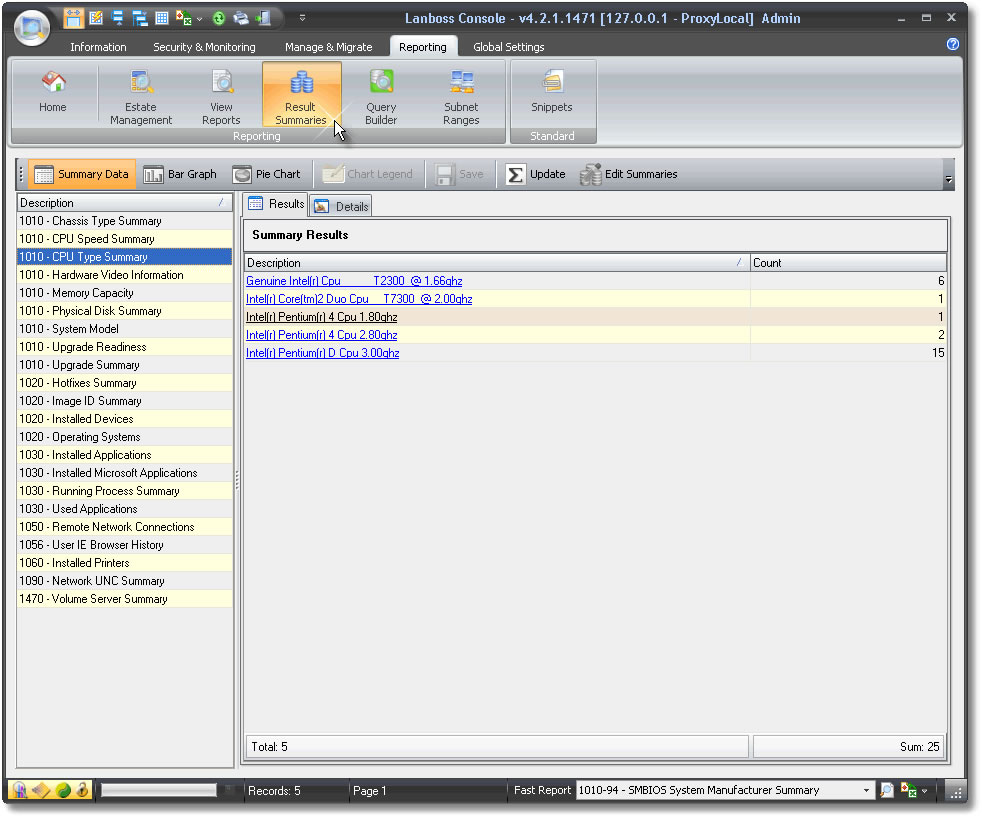Select 1010 - CPU Type Summary row

coord(125,257)
